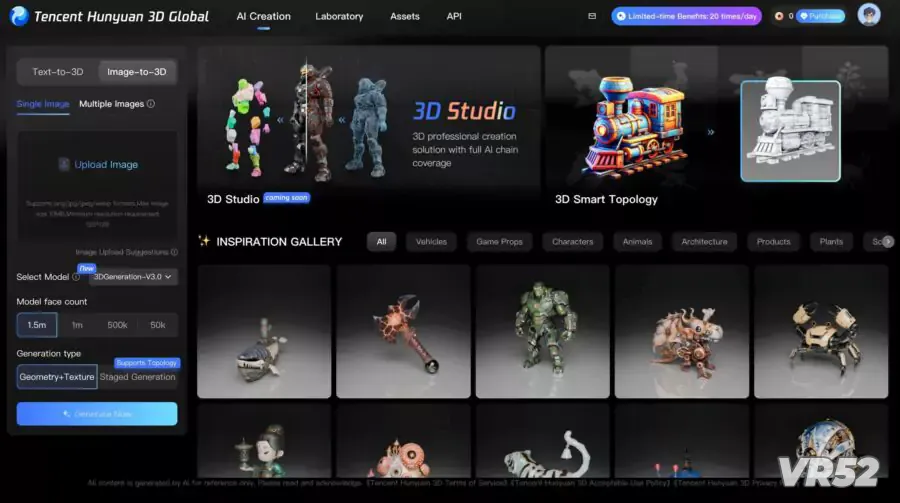Click the upload icon in image area

[64, 165]
